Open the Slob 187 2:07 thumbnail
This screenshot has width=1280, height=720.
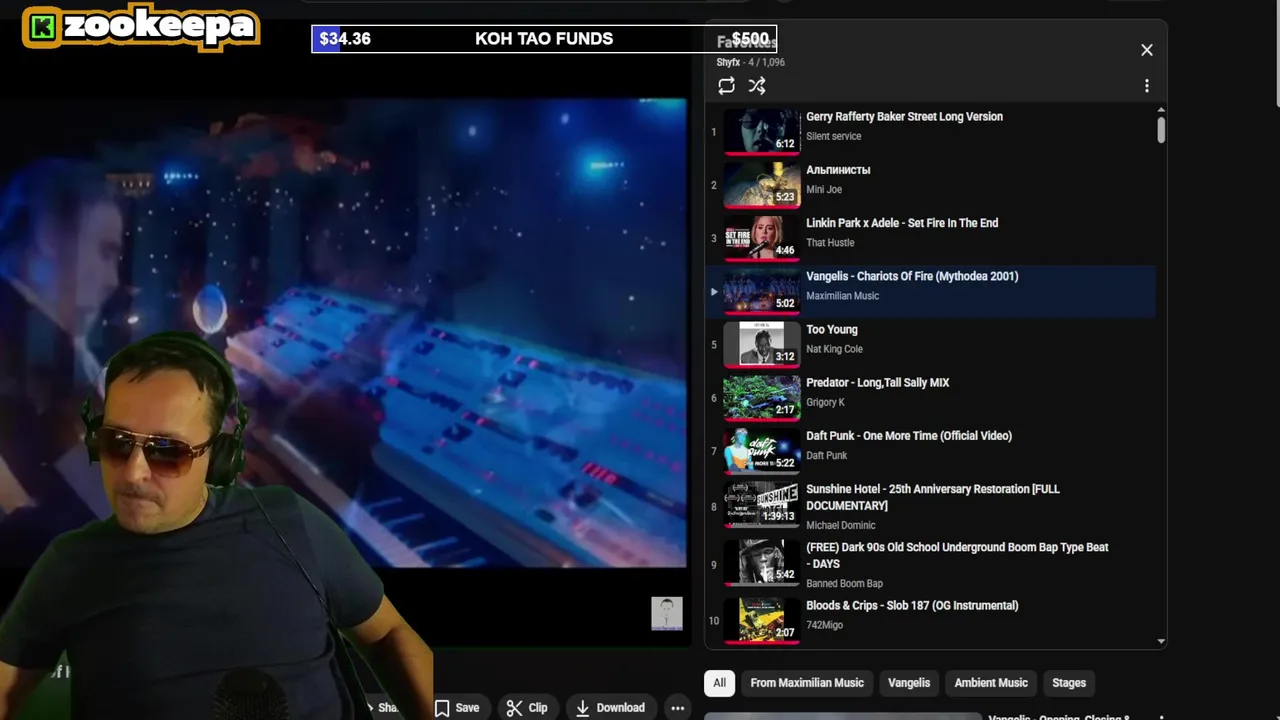point(762,620)
